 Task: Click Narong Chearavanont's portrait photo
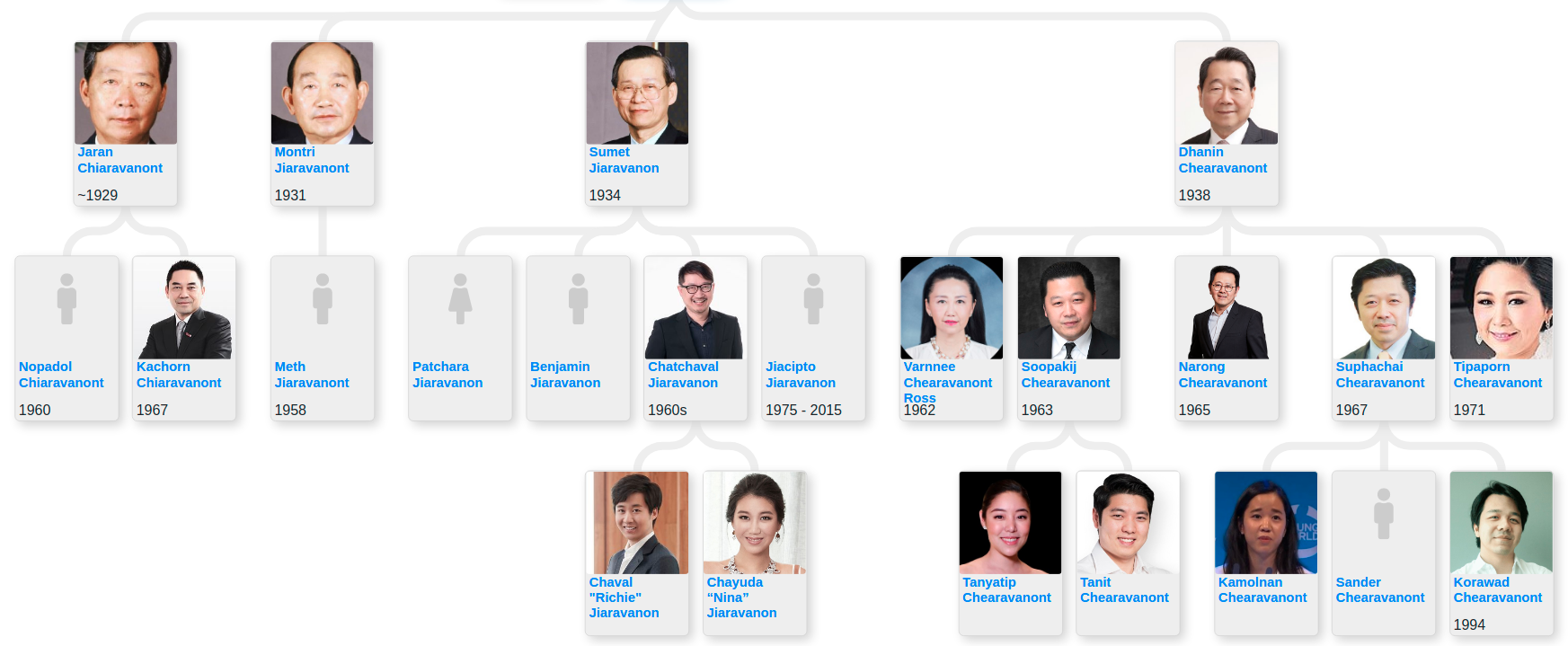(1227, 308)
